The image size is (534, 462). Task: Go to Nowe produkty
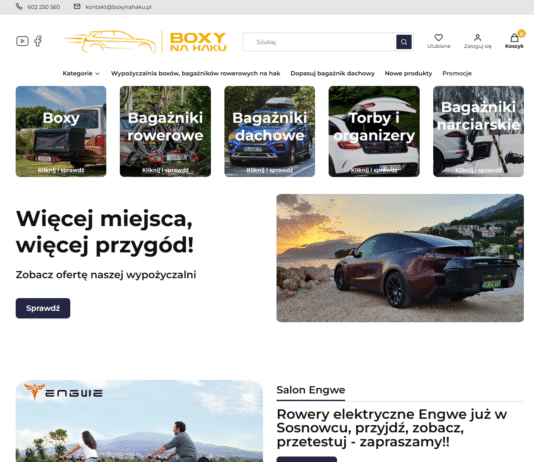408,73
